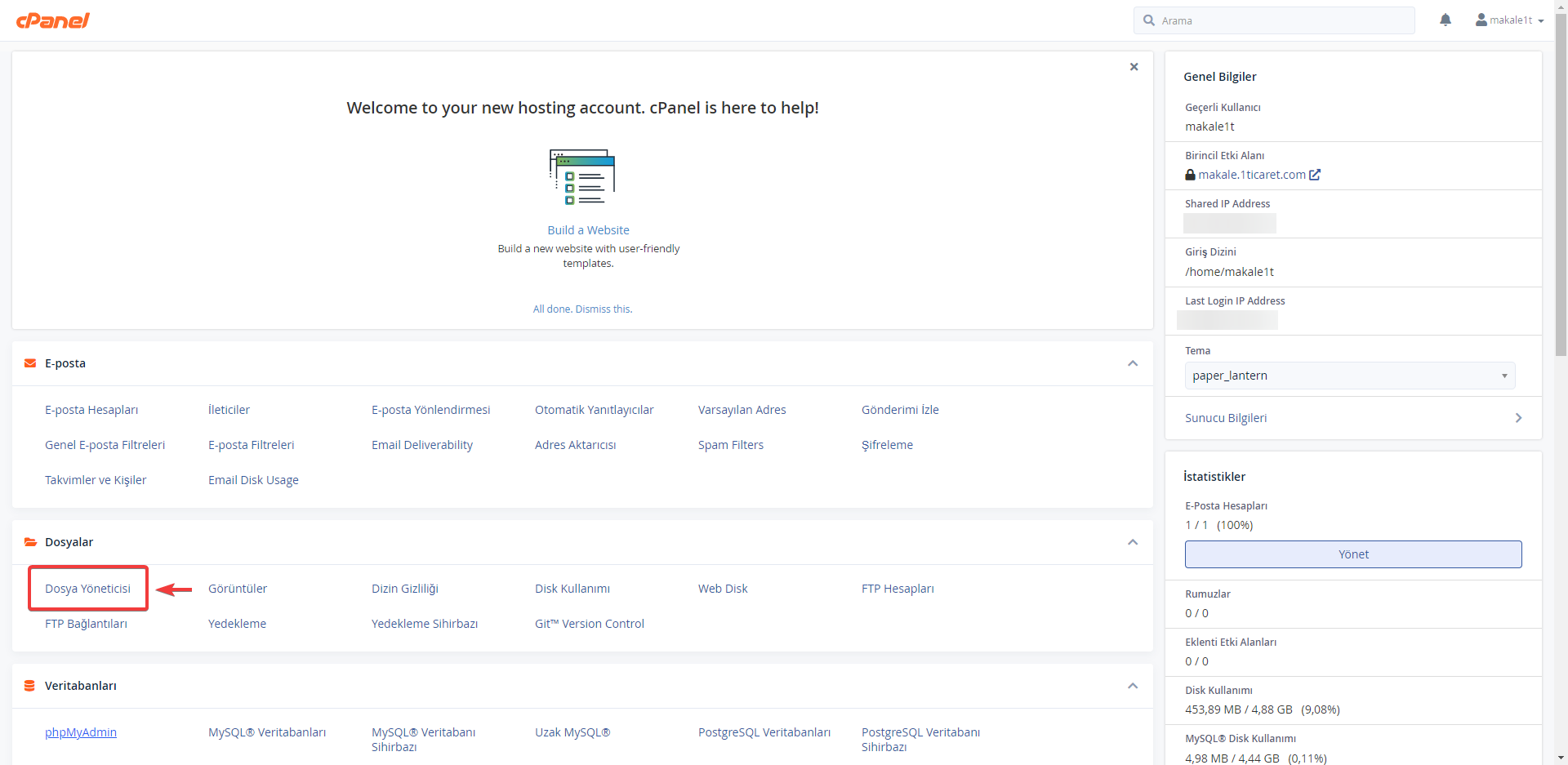Open Uzak MySQL®
The width and height of the screenshot is (1568, 765).
point(572,732)
